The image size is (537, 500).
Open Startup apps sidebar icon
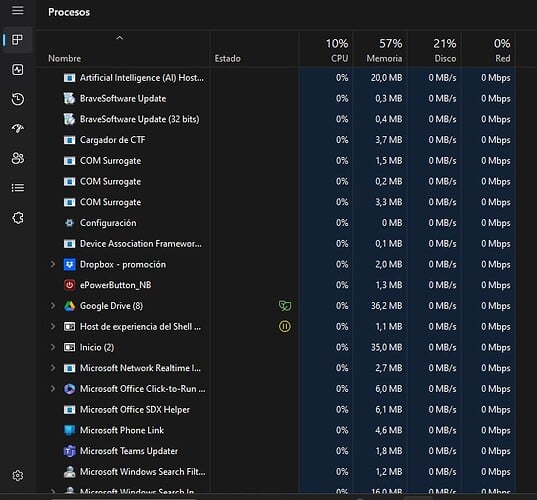click(x=17, y=128)
